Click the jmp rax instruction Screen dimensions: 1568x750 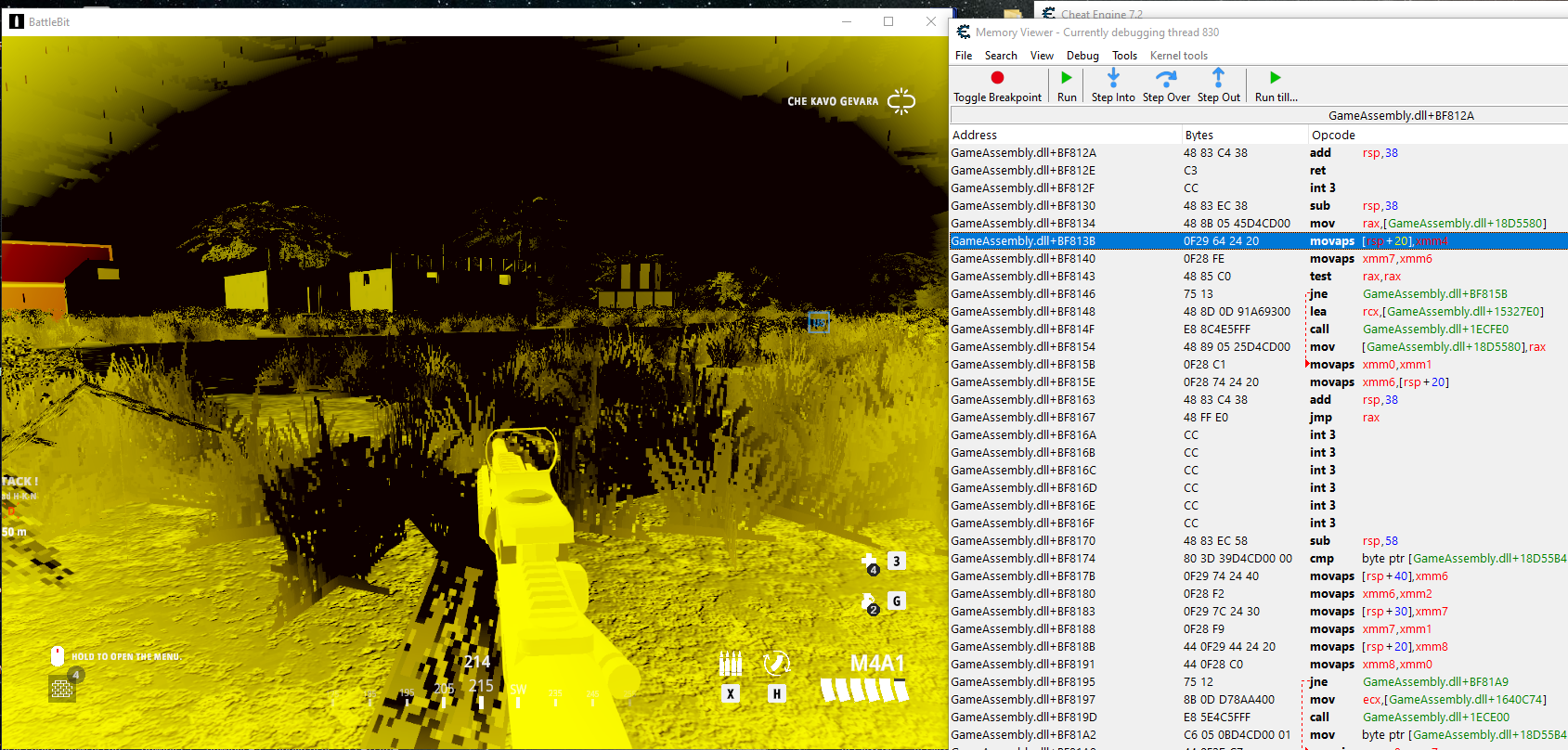click(x=1344, y=418)
